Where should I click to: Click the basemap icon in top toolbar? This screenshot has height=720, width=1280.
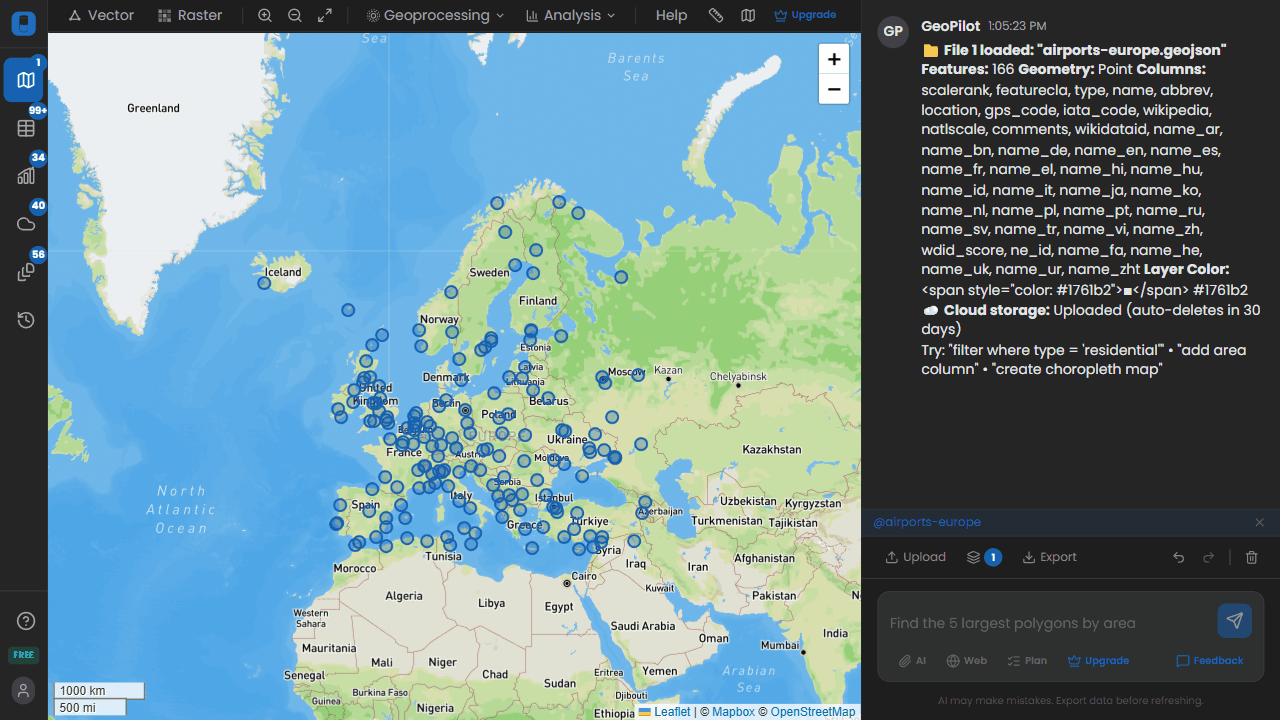748,15
